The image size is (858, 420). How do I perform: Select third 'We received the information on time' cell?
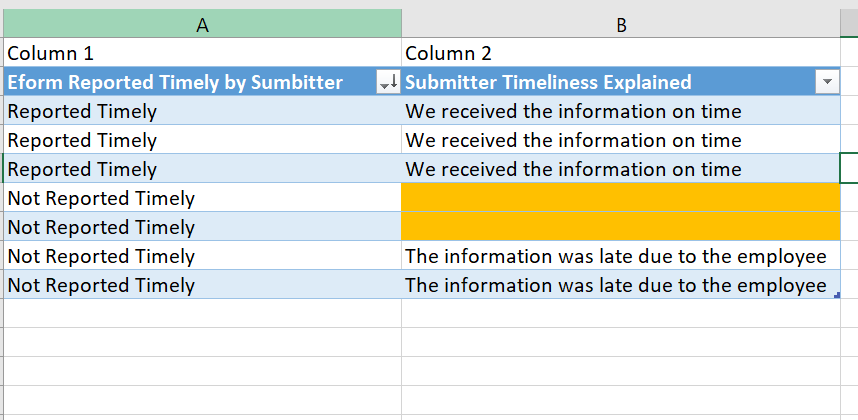621,169
